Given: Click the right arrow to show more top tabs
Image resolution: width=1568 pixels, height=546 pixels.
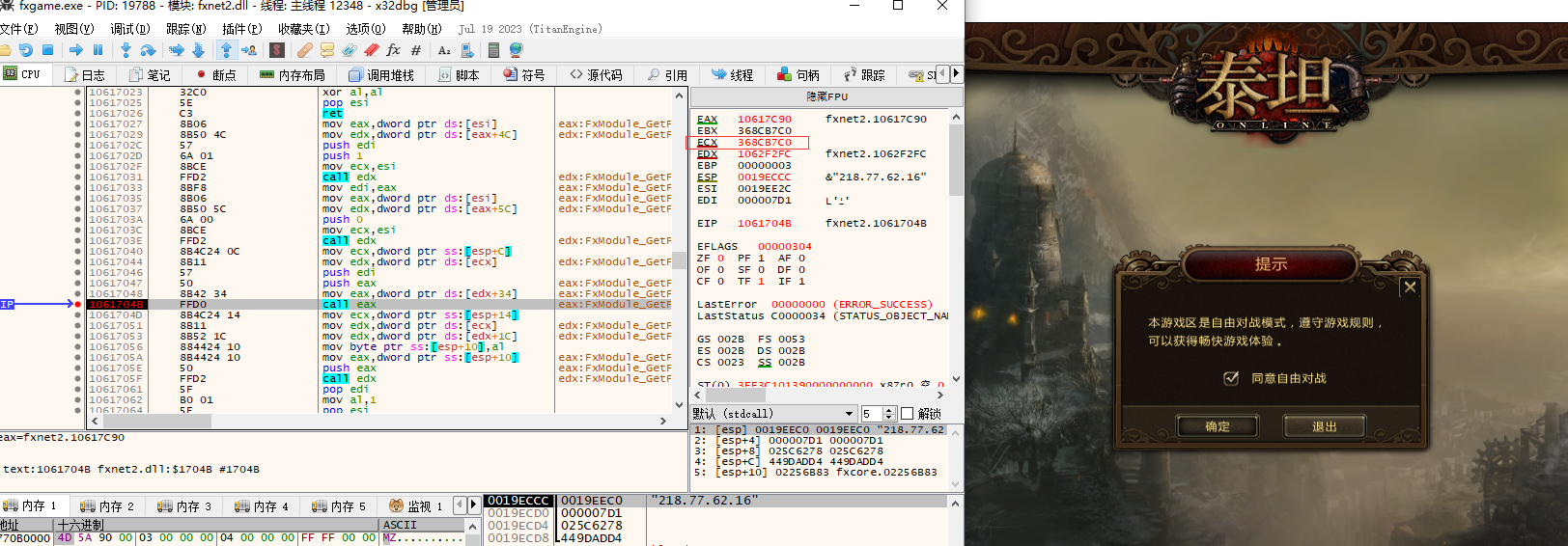Looking at the screenshot, I should [x=956, y=73].
